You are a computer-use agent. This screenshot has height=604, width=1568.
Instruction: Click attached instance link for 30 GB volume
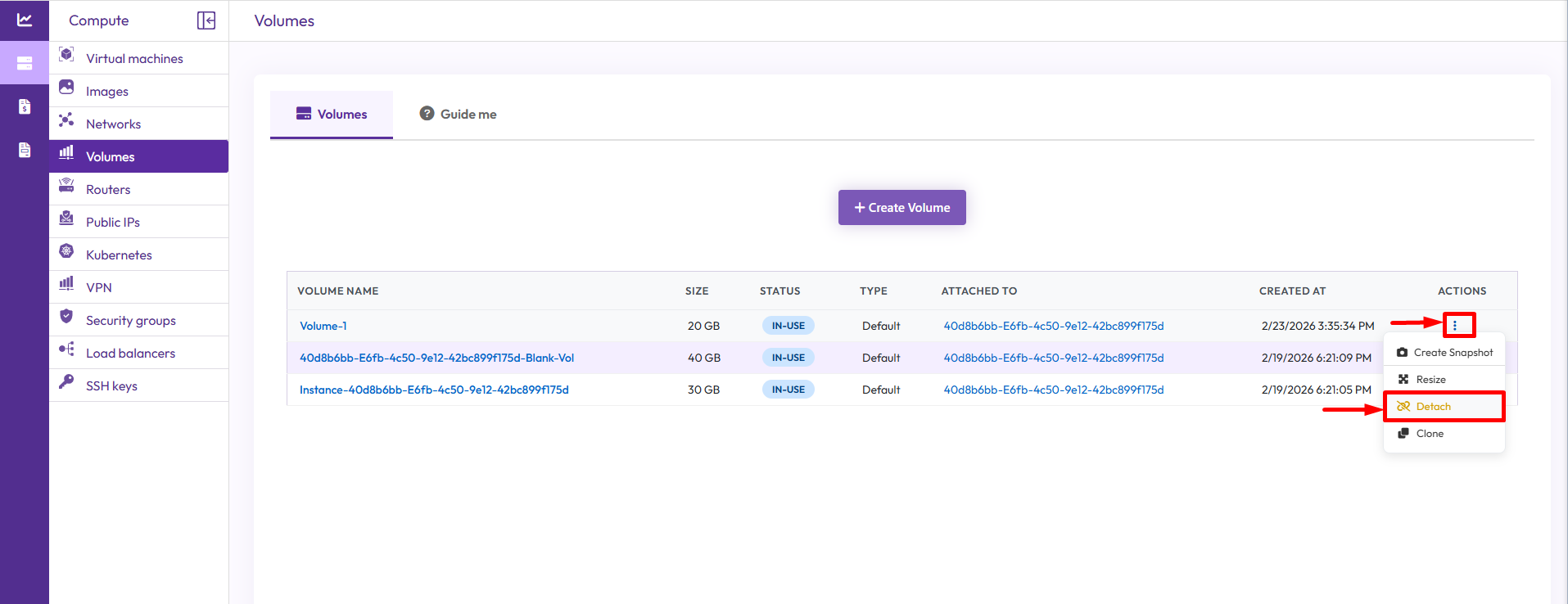1053,390
